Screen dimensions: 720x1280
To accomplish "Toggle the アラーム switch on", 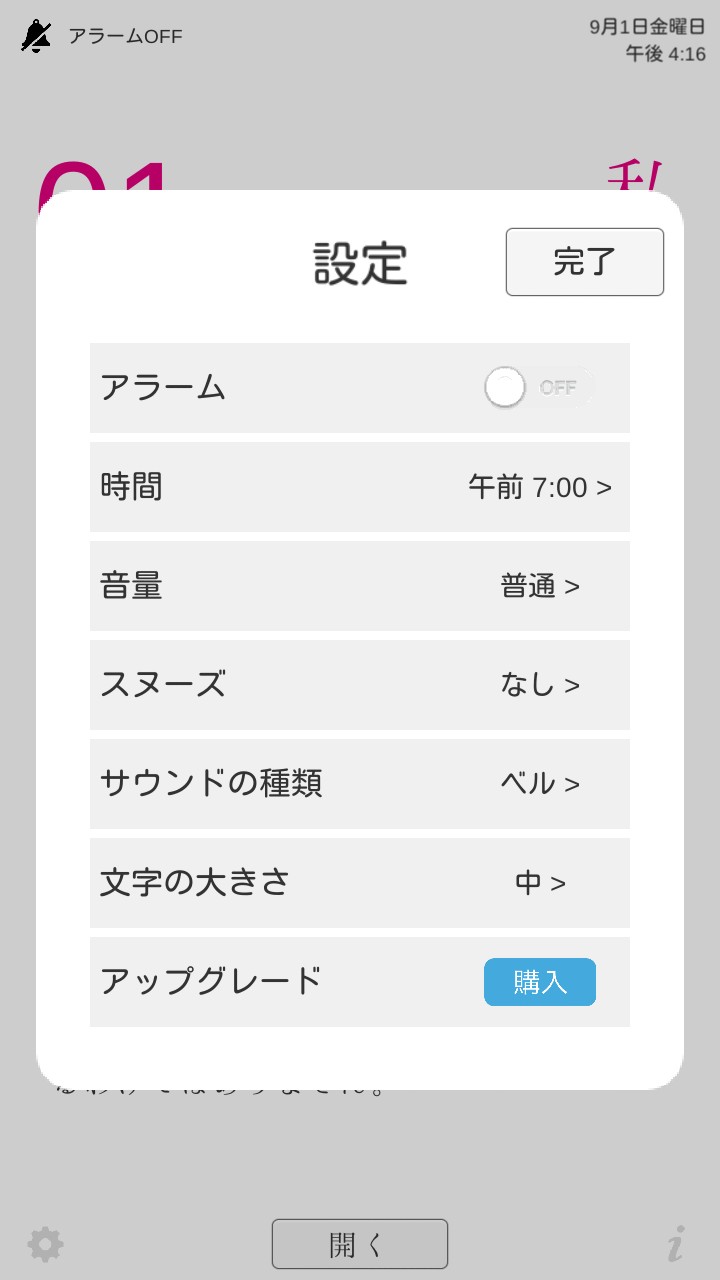I will (538, 388).
